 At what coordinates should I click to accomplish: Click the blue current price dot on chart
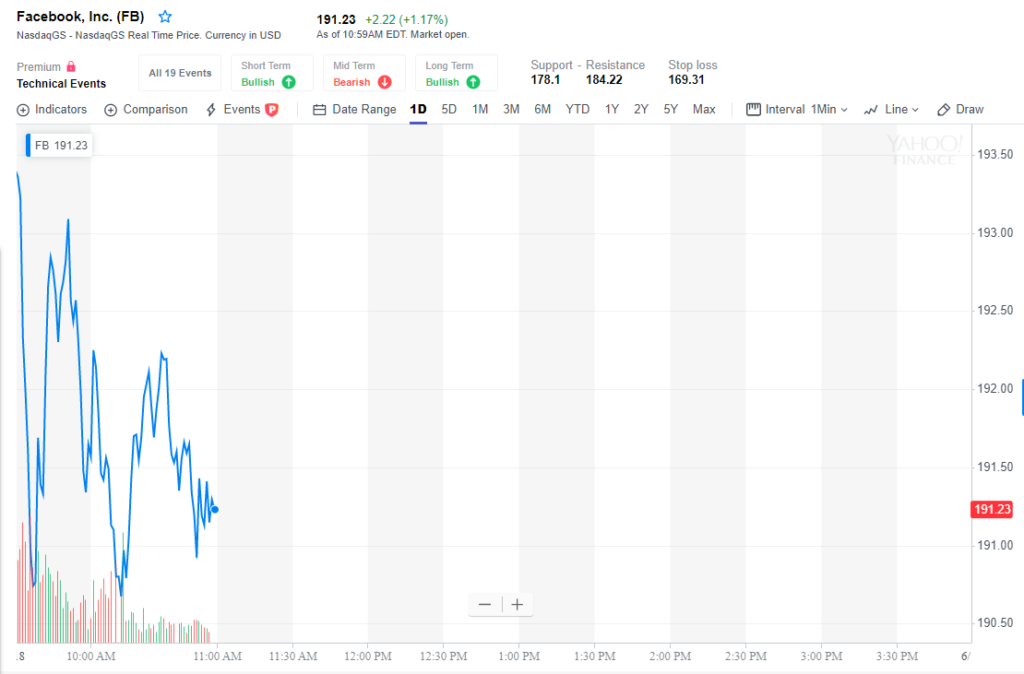click(x=215, y=509)
